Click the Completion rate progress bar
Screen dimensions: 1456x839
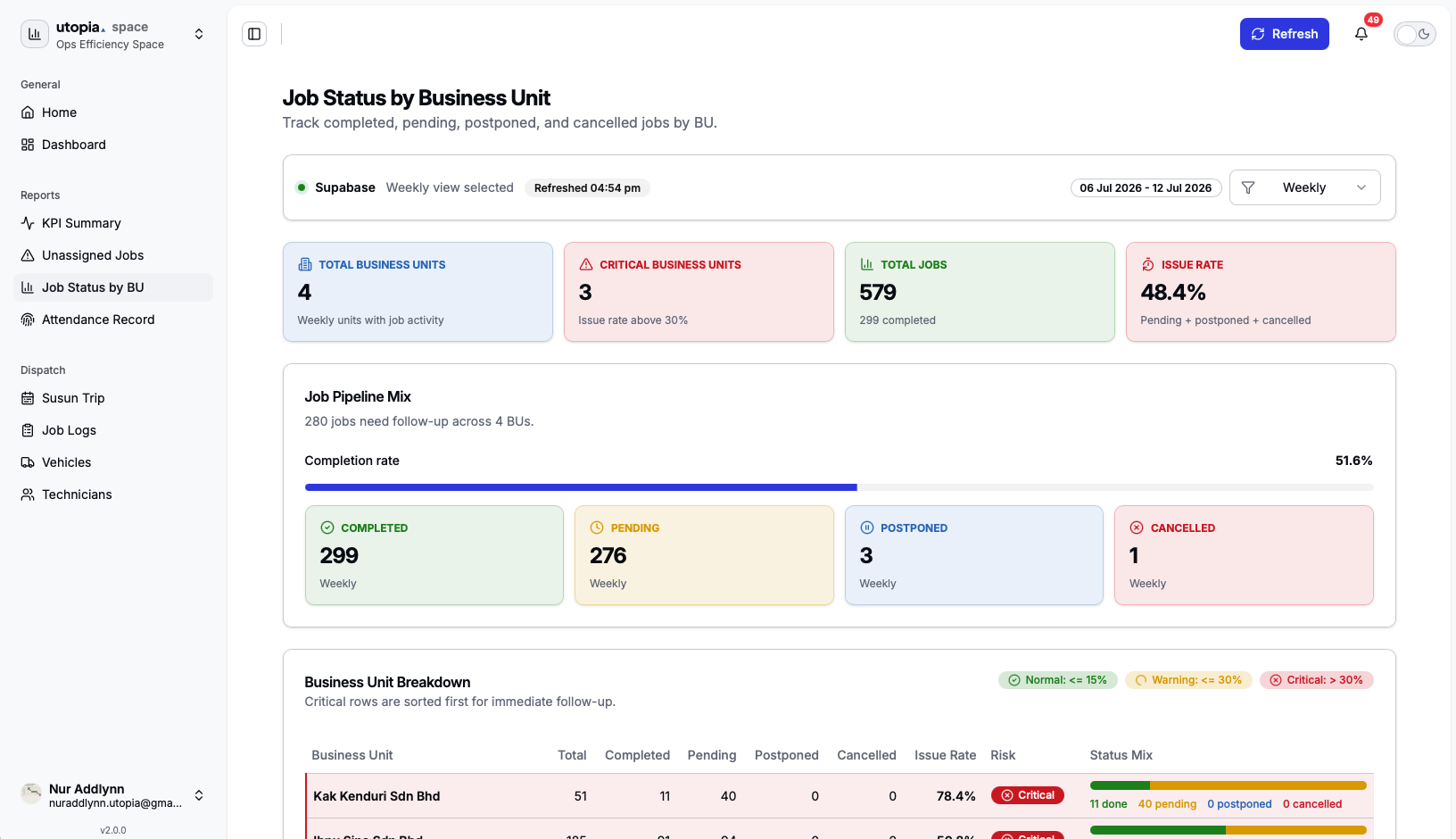click(839, 487)
